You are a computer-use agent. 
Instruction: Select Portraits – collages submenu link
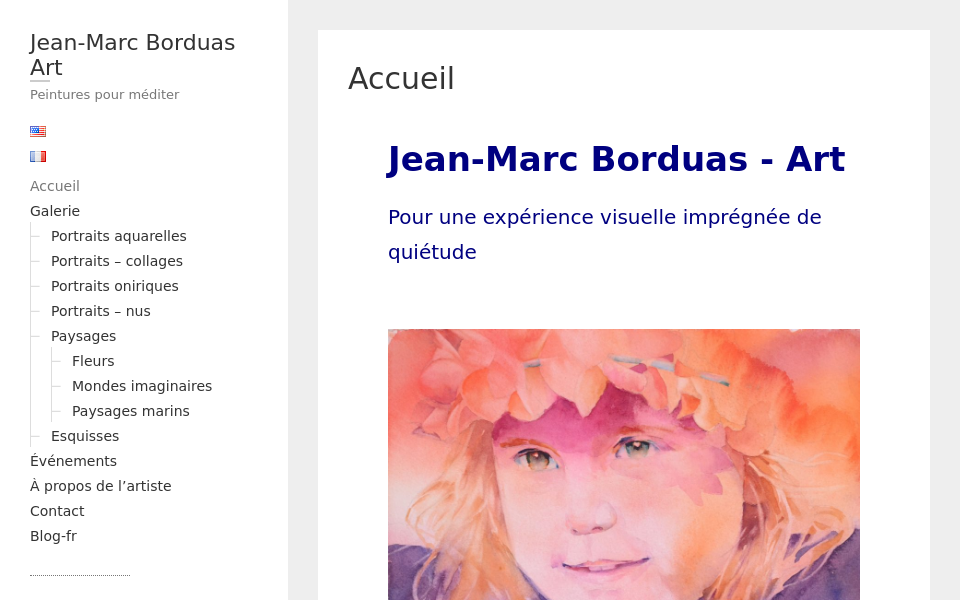click(116, 261)
